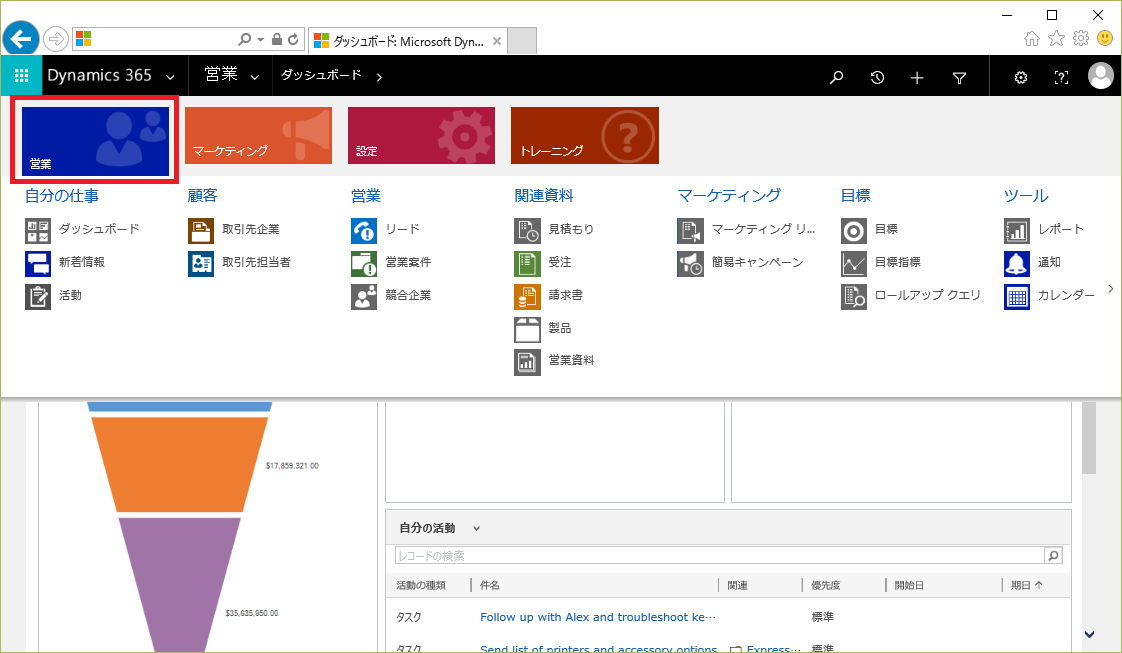
Task: Refresh the page using the address bar icon
Action: click(x=293, y=39)
